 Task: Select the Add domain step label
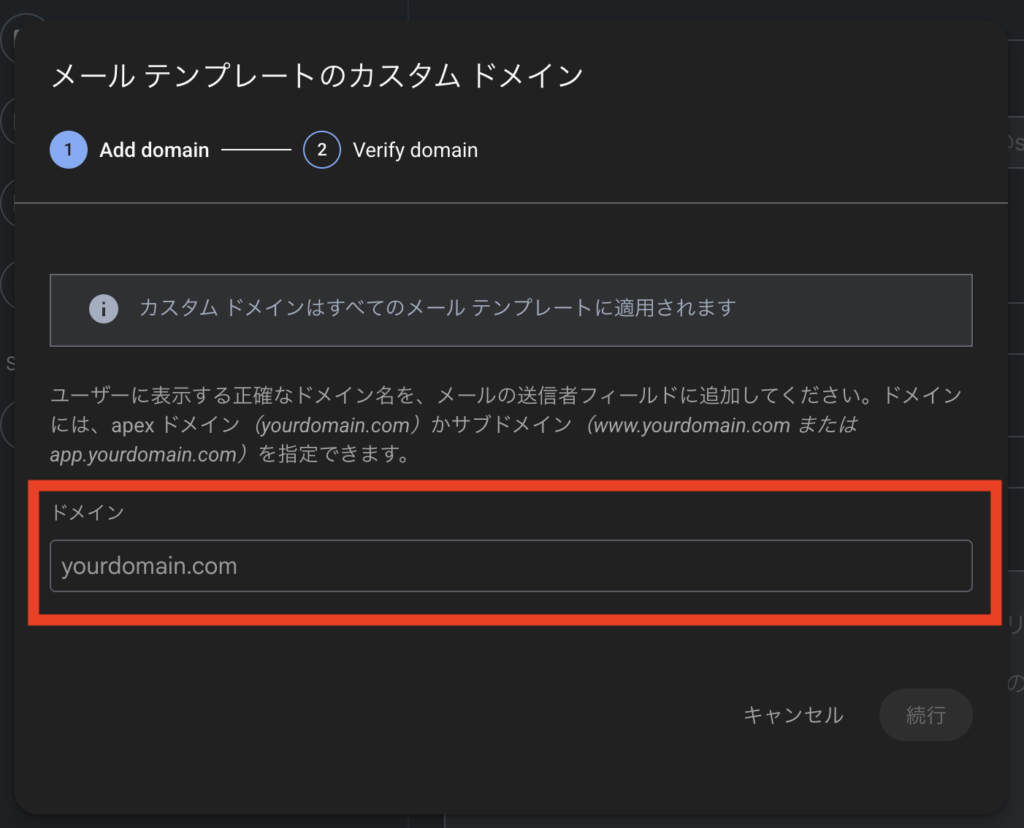pos(154,150)
